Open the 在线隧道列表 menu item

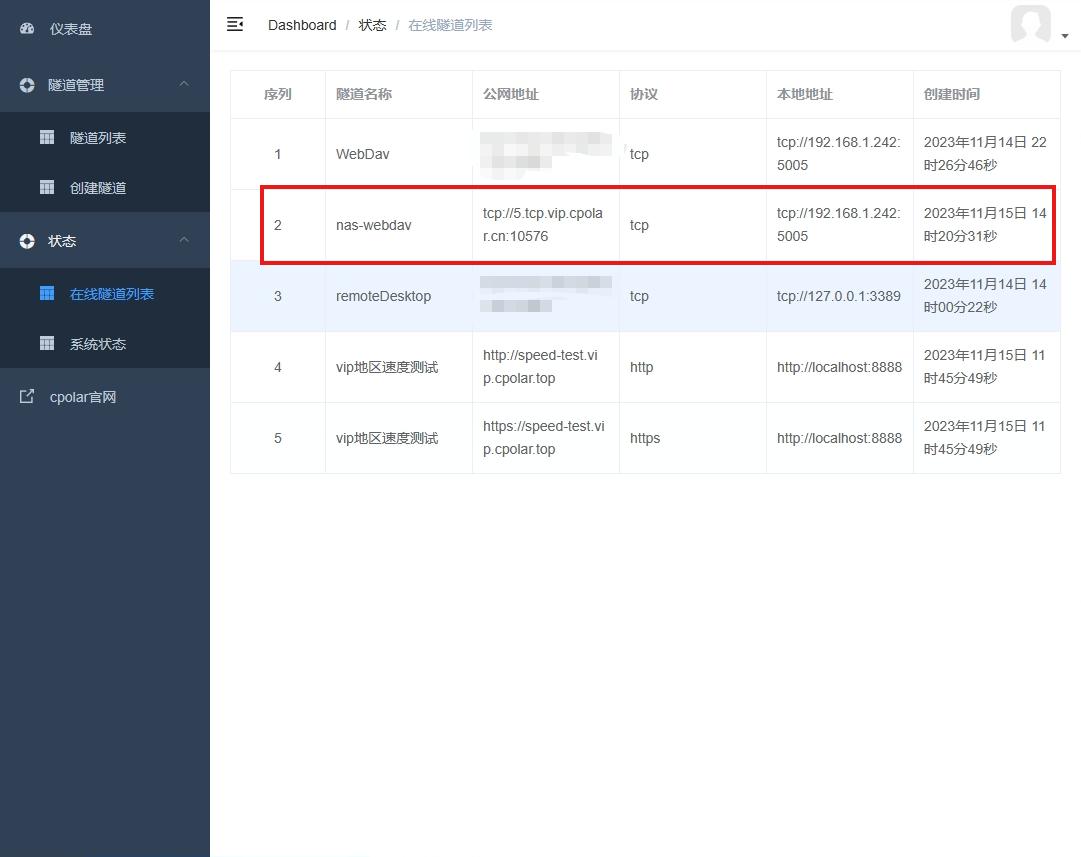[x=105, y=294]
